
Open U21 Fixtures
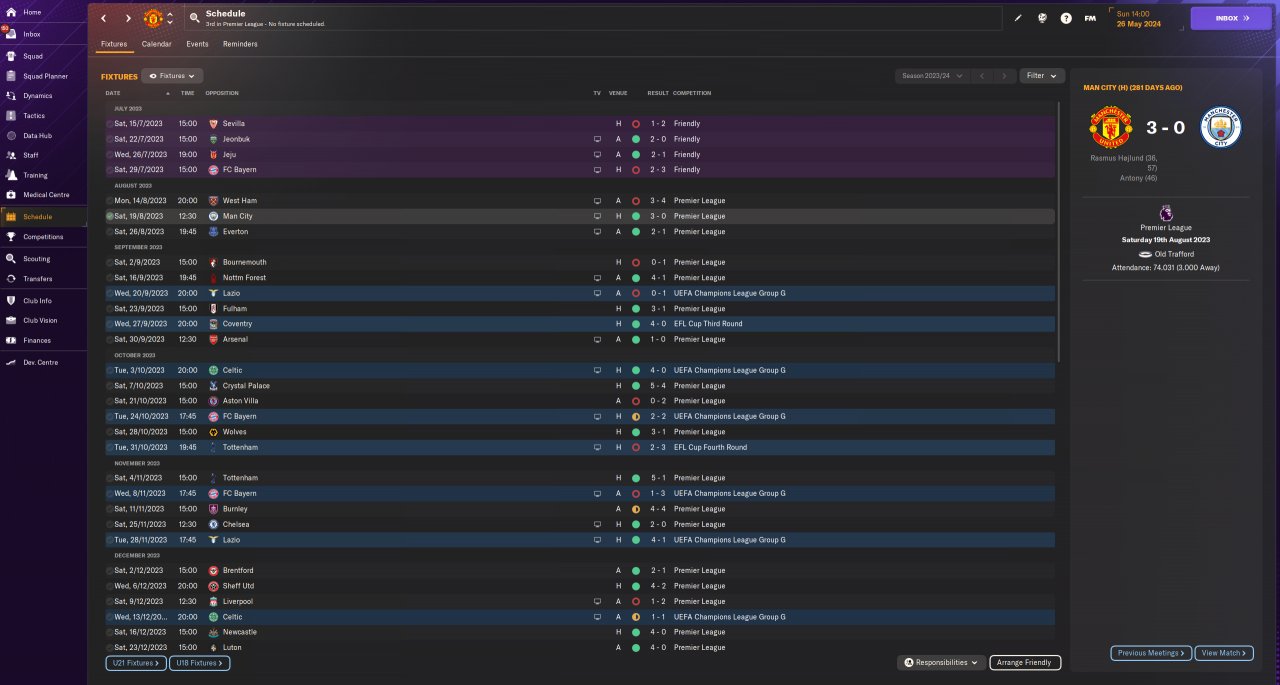pyautogui.click(x=135, y=663)
